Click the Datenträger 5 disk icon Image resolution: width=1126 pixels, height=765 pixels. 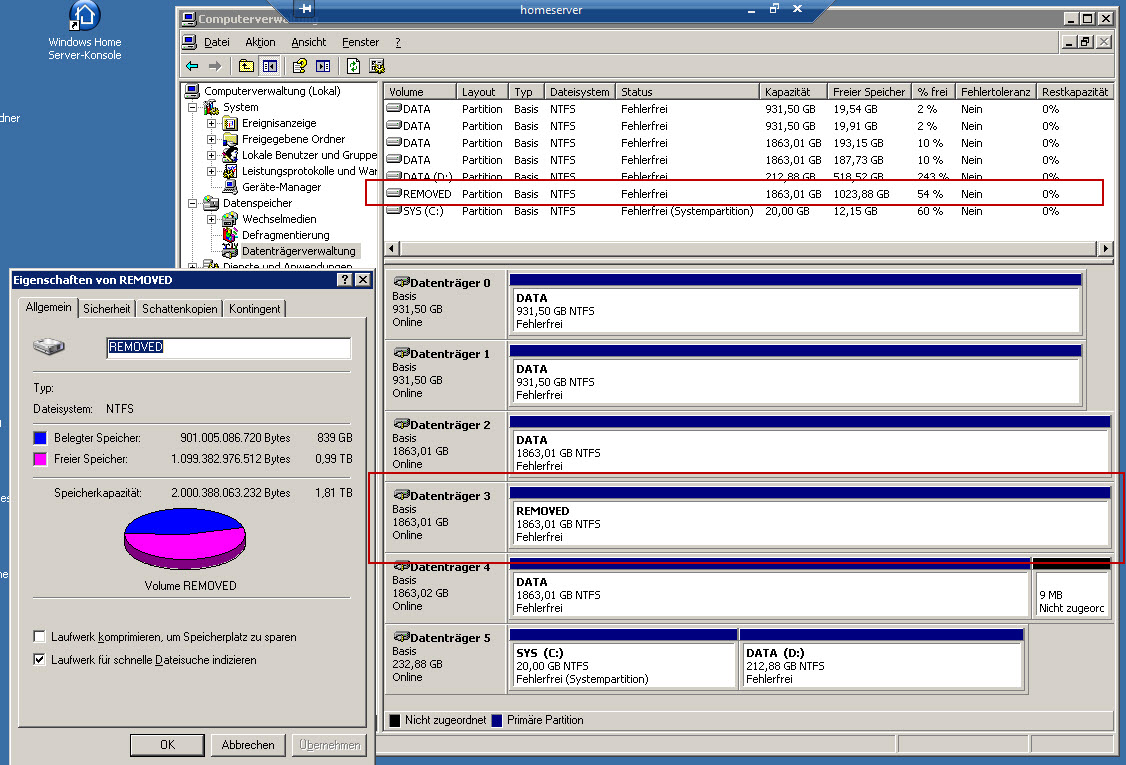coord(401,637)
